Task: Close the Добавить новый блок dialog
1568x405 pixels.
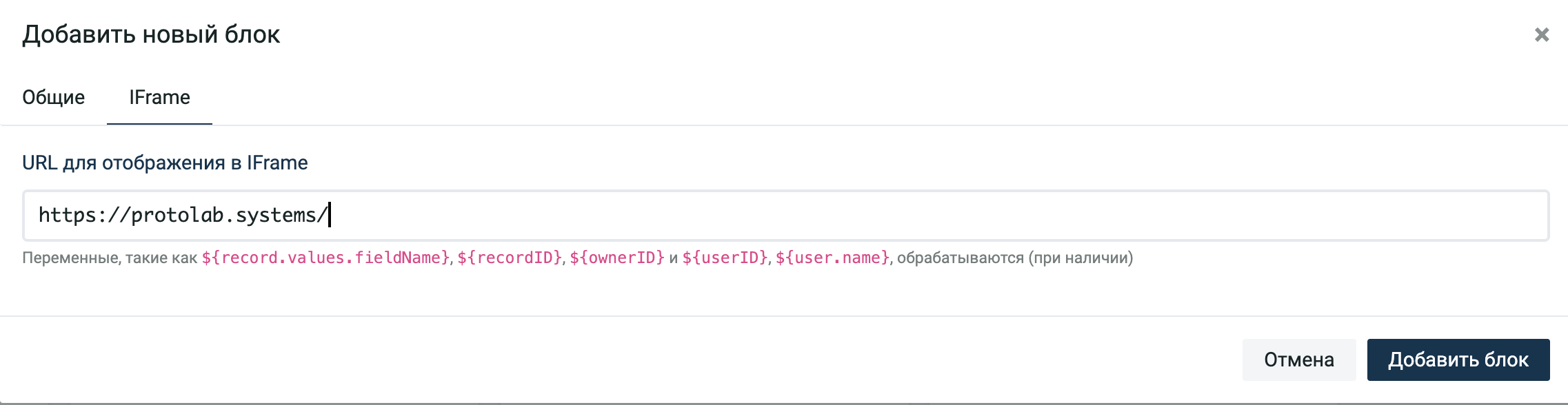Action: [1542, 34]
